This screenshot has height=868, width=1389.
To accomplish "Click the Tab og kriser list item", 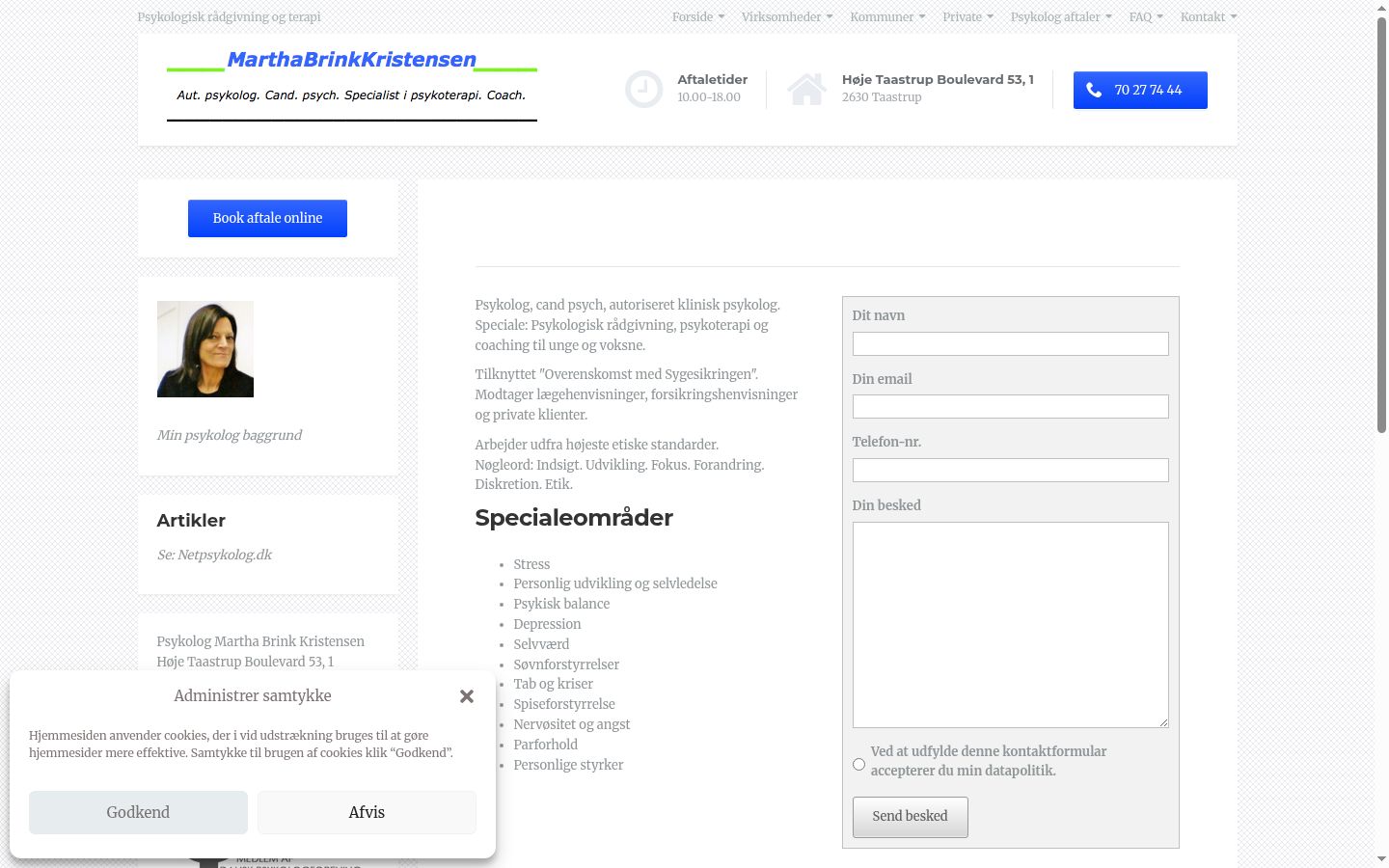I will pos(553,684).
